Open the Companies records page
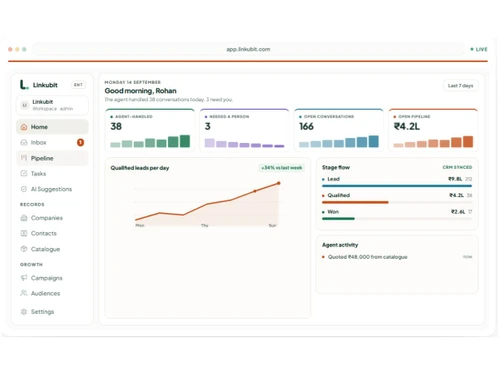Image resolution: width=500 pixels, height=375 pixels. 52,218
